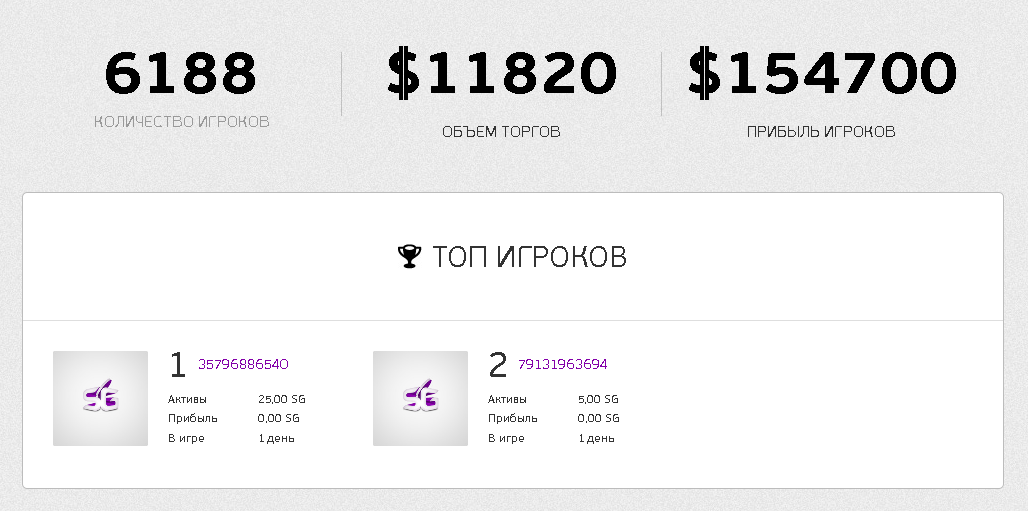Click the $154700 players profit figure
The image size is (1028, 511).
[822, 73]
